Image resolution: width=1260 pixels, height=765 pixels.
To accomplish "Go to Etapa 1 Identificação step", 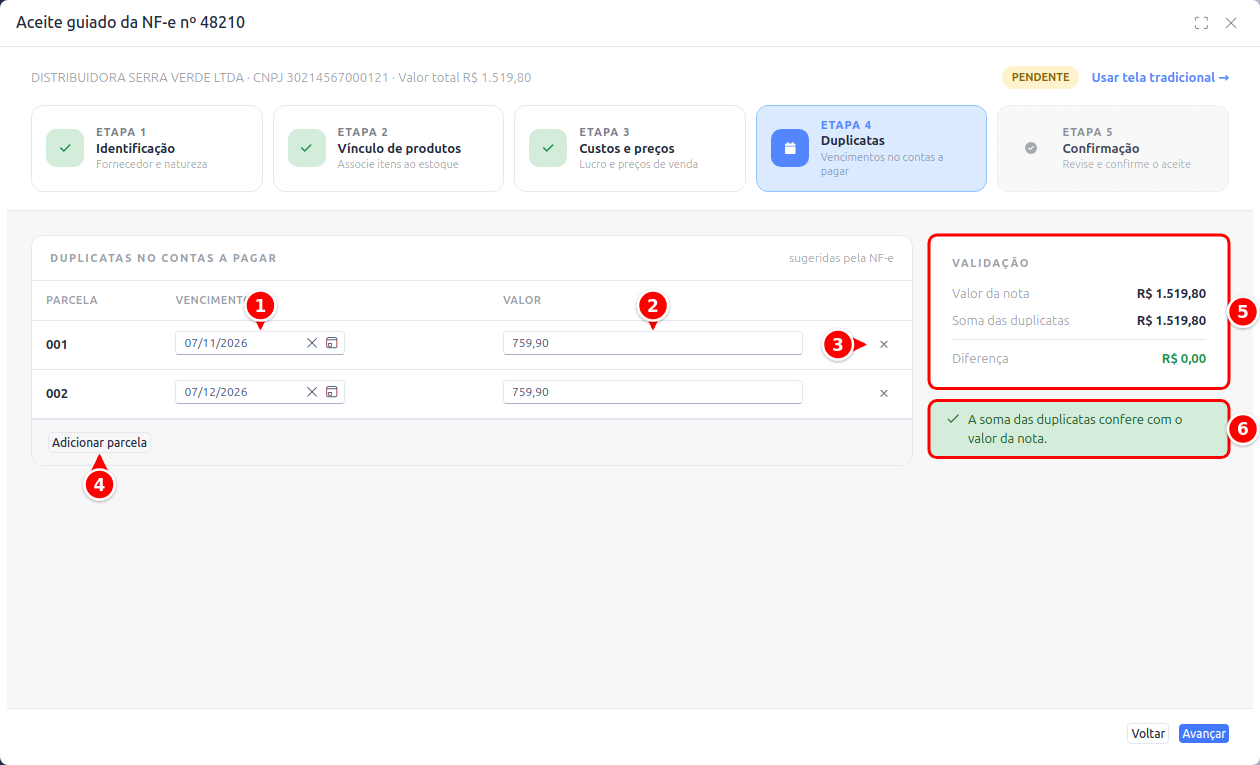I will [x=147, y=148].
